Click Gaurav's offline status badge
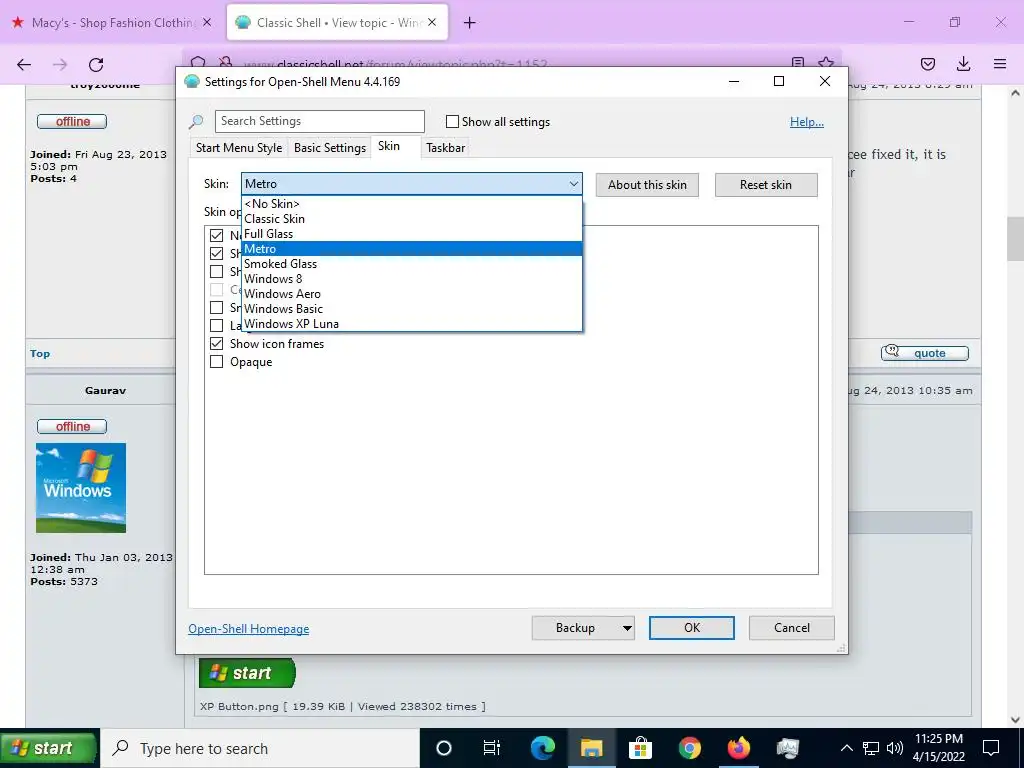1024x768 pixels. (x=72, y=426)
